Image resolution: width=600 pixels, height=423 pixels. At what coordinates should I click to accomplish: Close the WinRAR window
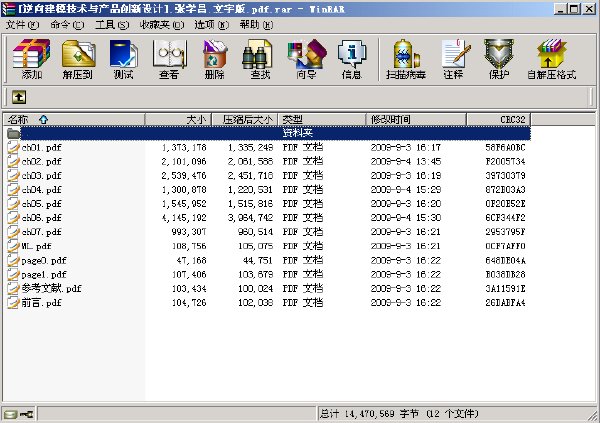click(589, 9)
